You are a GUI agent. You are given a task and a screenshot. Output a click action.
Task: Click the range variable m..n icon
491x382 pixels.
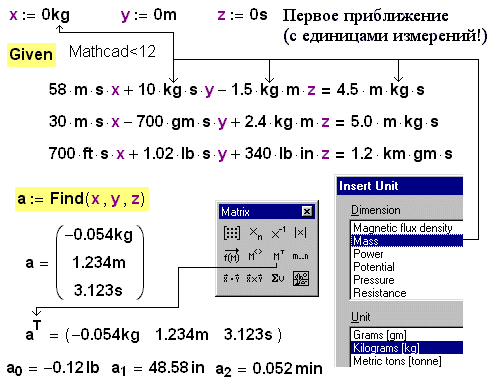pyautogui.click(x=301, y=256)
